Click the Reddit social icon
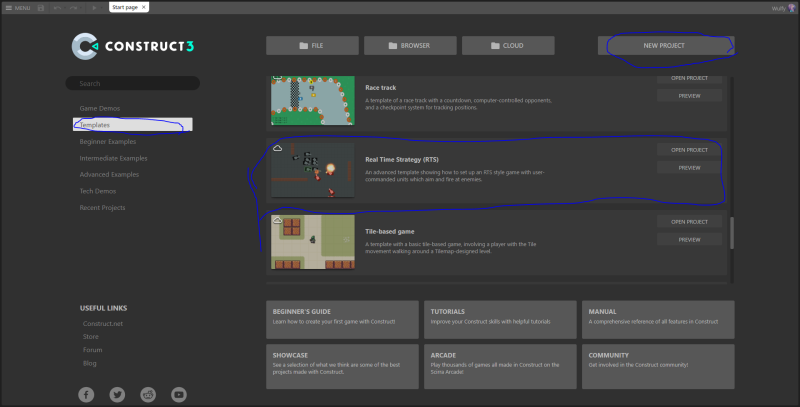 coord(148,394)
